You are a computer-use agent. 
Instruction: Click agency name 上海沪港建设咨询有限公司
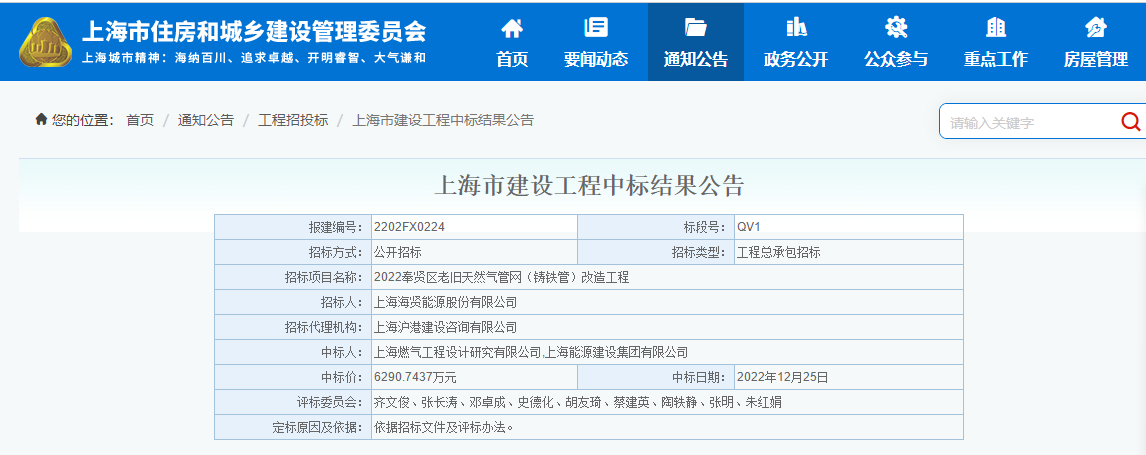pyautogui.click(x=445, y=327)
